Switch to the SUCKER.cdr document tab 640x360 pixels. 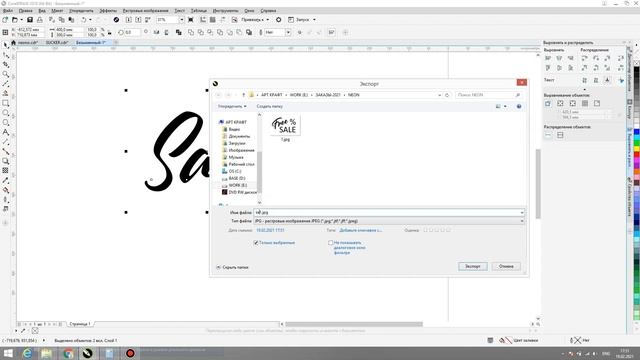(x=57, y=42)
